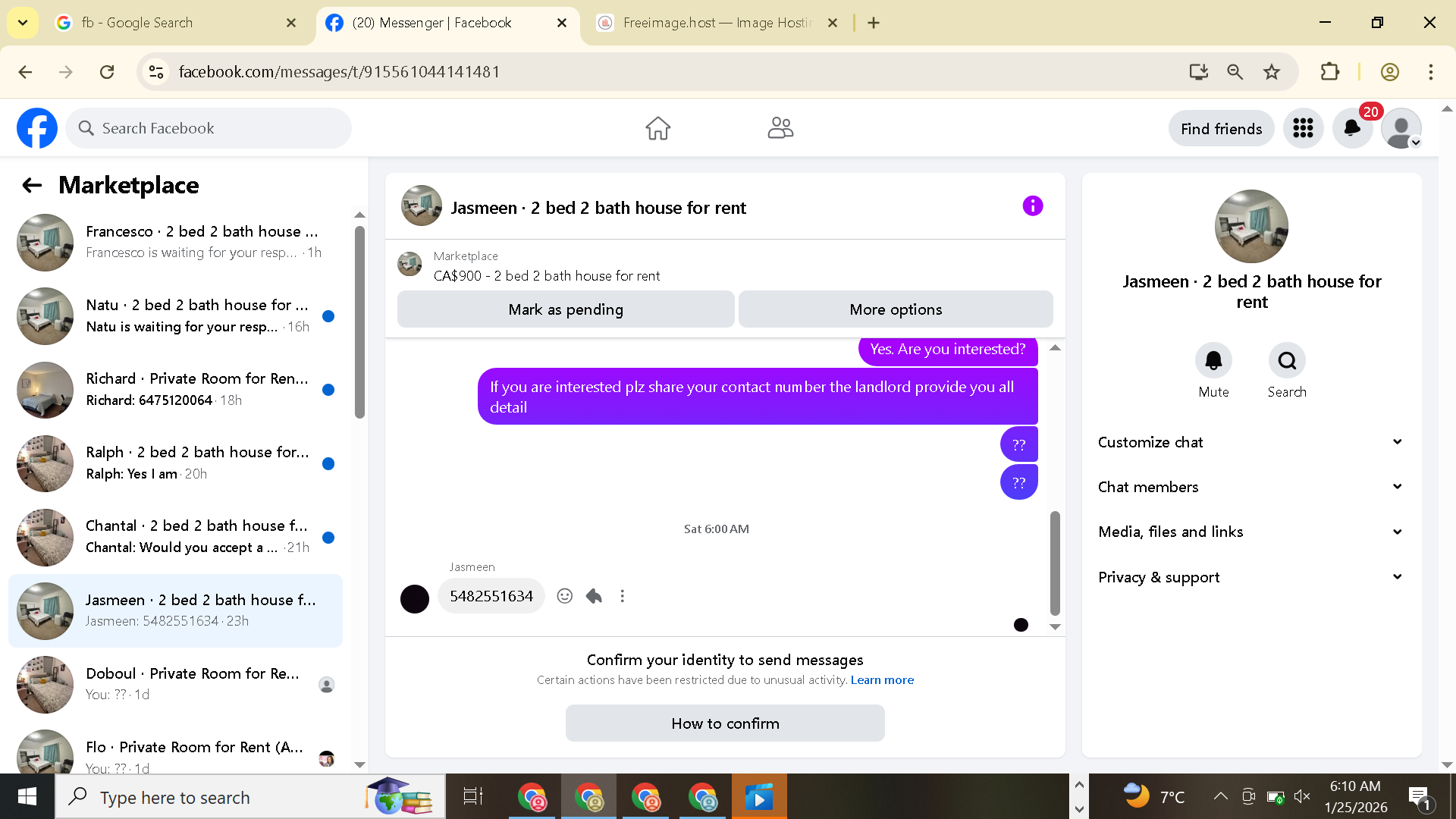Open Francesco conversation in the list
This screenshot has height=819, width=1456.
pyautogui.click(x=176, y=242)
